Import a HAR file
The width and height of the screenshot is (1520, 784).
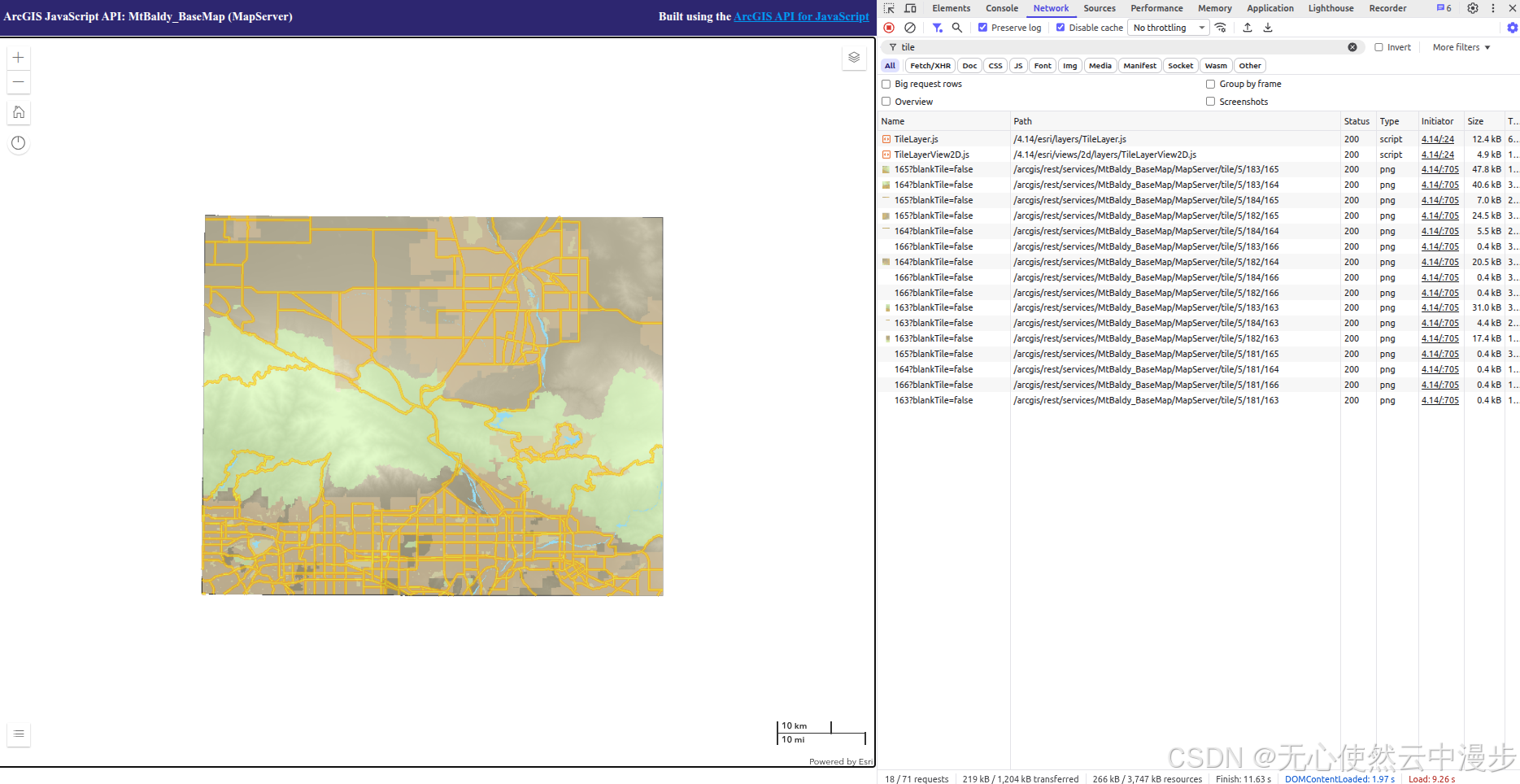1248,28
